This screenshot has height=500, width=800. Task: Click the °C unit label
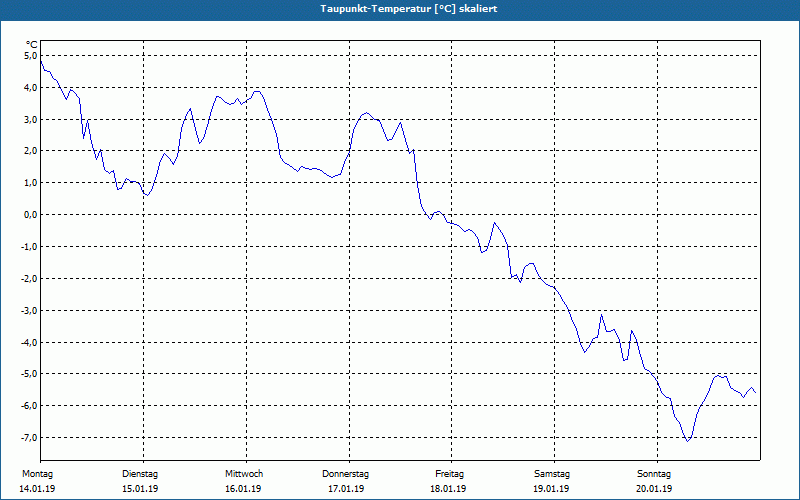[32, 45]
